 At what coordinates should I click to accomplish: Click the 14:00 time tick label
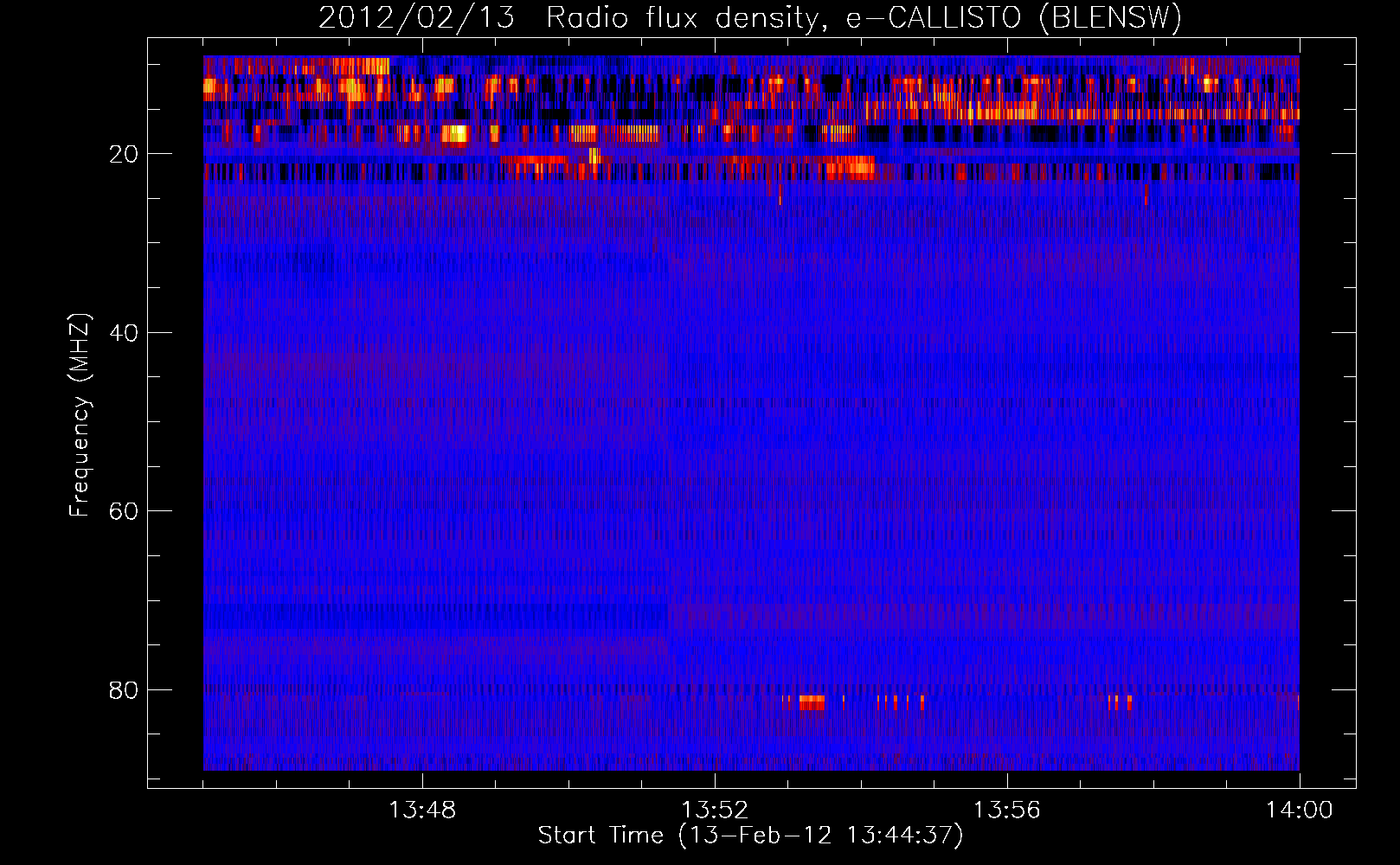(x=1300, y=811)
